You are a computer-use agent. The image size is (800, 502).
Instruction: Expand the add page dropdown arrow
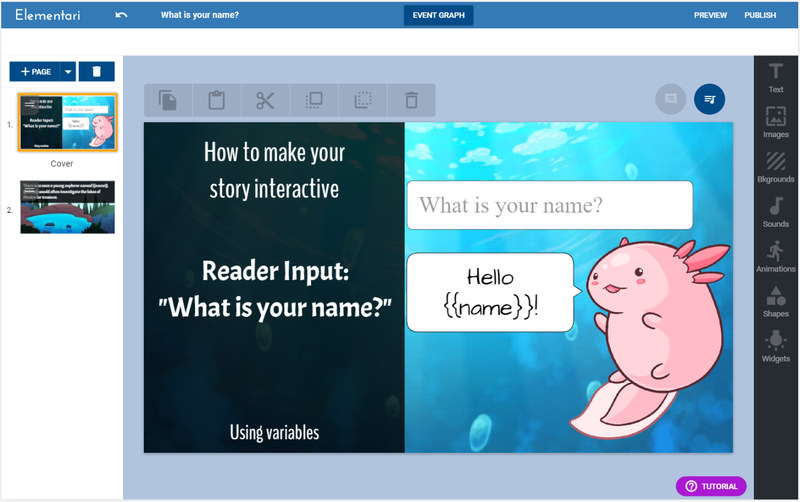[68, 72]
